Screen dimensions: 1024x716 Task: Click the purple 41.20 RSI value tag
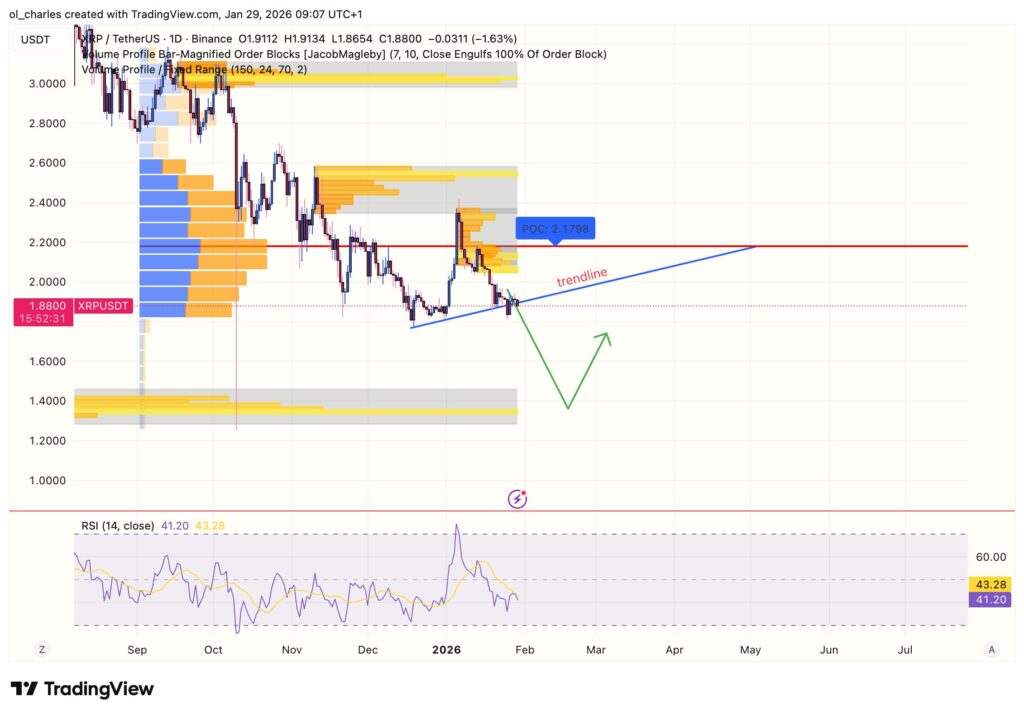(988, 599)
